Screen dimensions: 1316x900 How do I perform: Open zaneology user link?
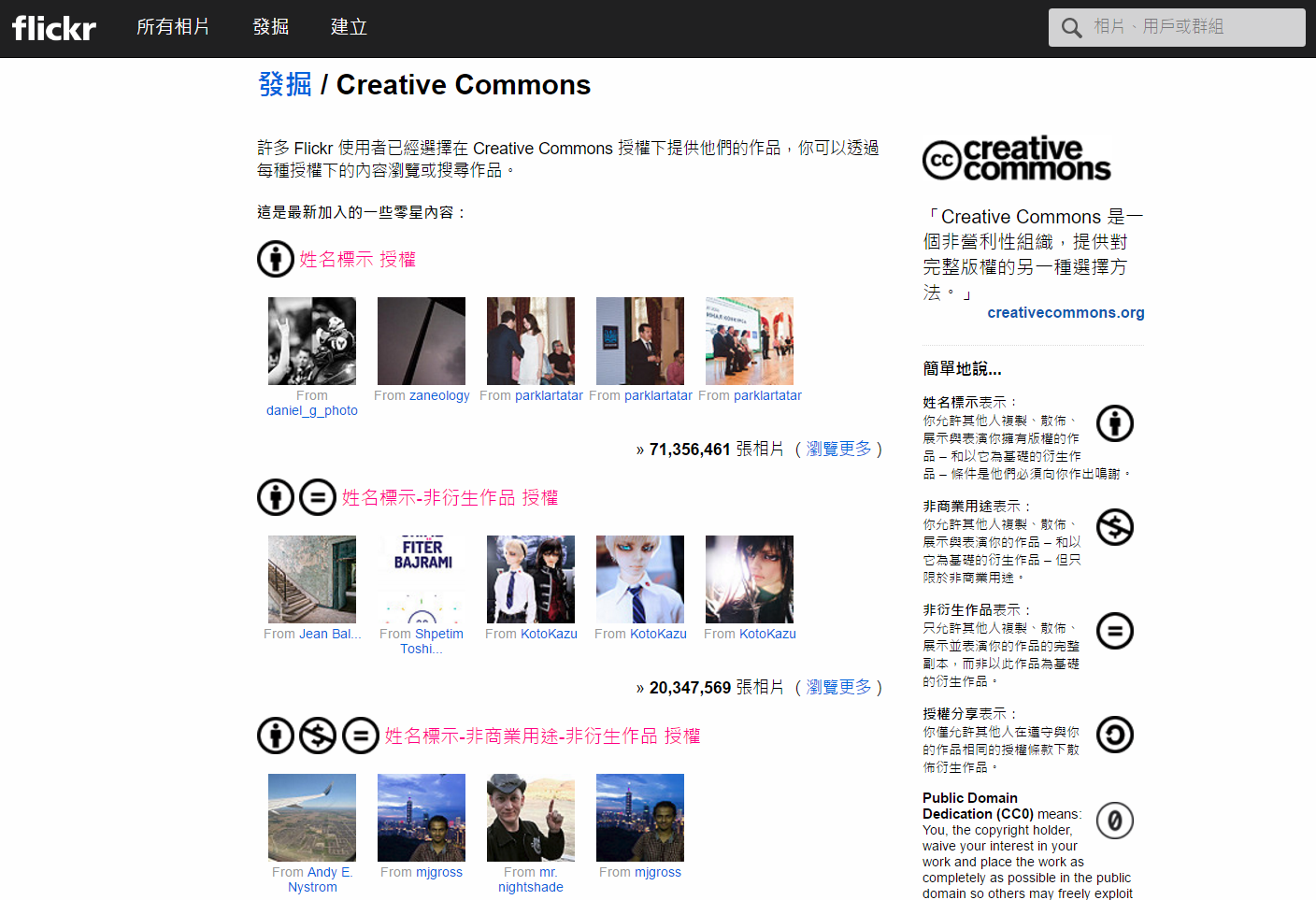(439, 395)
